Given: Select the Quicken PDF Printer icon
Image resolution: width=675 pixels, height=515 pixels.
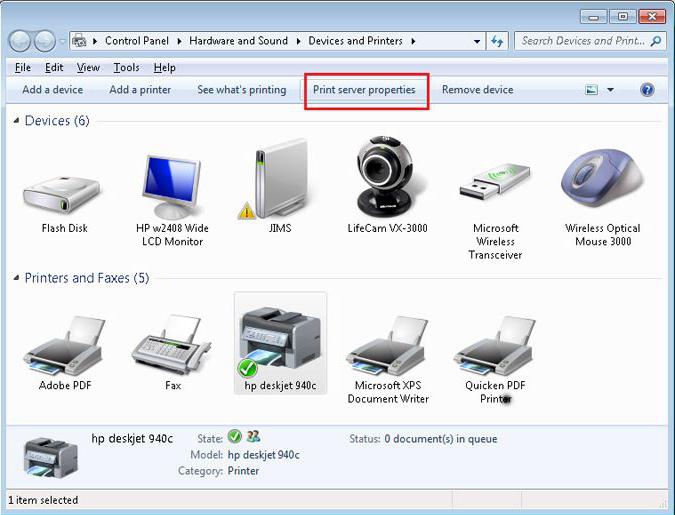Looking at the screenshot, I should [495, 345].
